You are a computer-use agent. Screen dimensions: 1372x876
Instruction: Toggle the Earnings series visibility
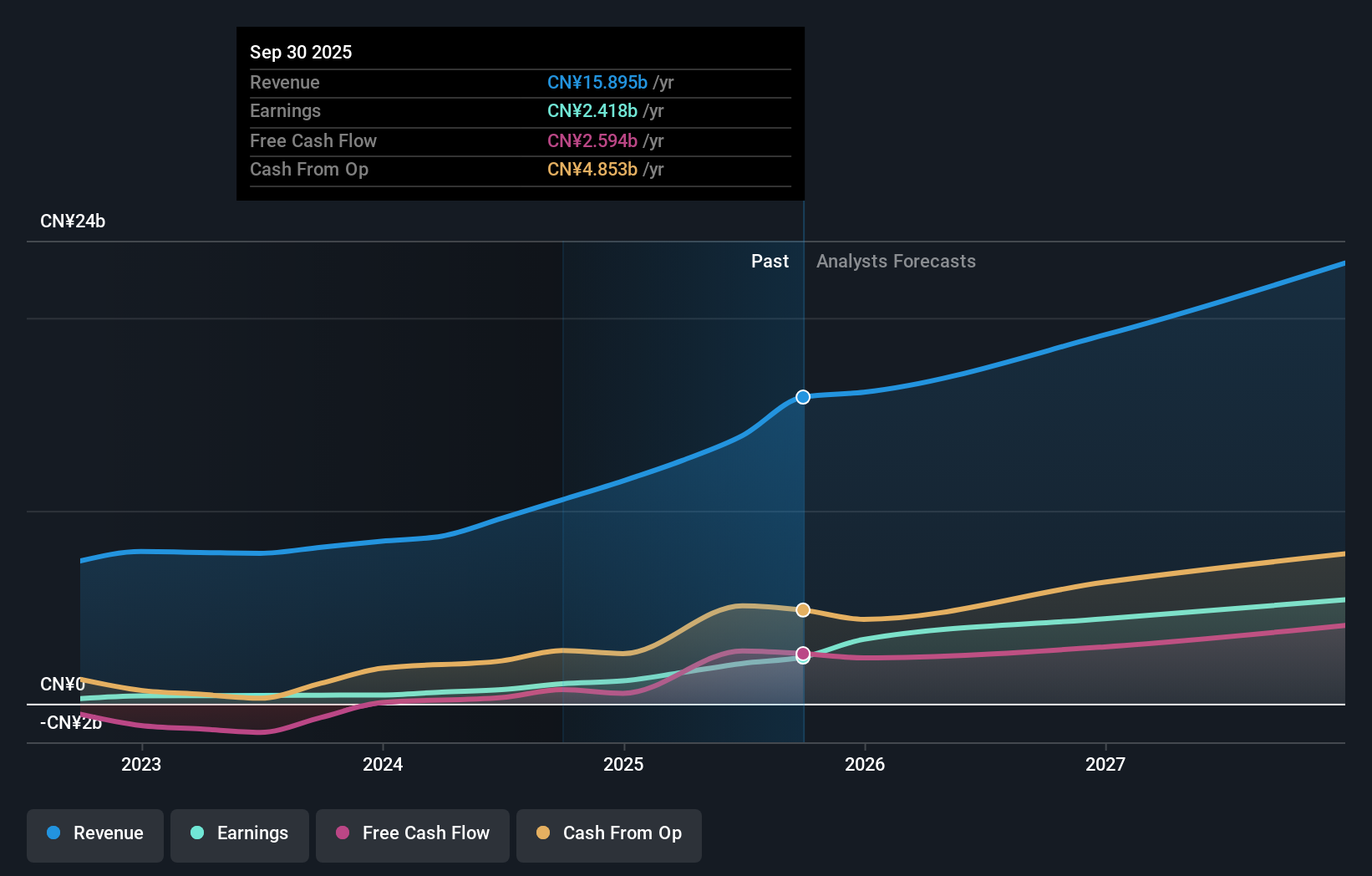pyautogui.click(x=239, y=833)
